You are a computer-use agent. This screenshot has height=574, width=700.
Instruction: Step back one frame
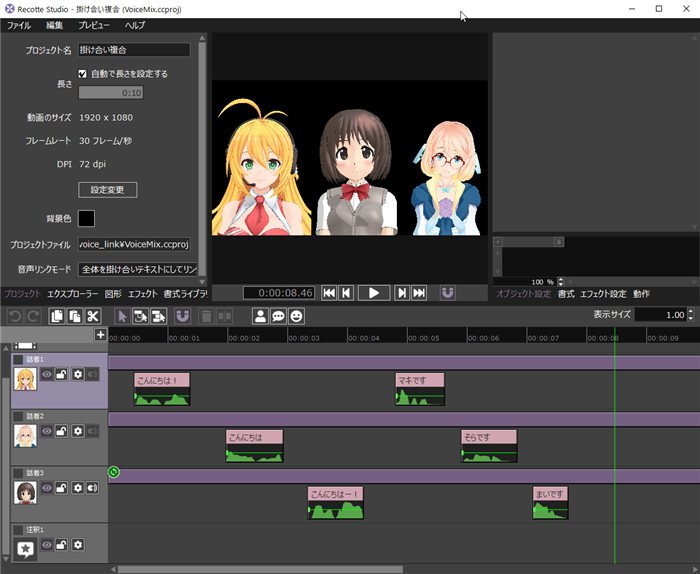point(346,293)
